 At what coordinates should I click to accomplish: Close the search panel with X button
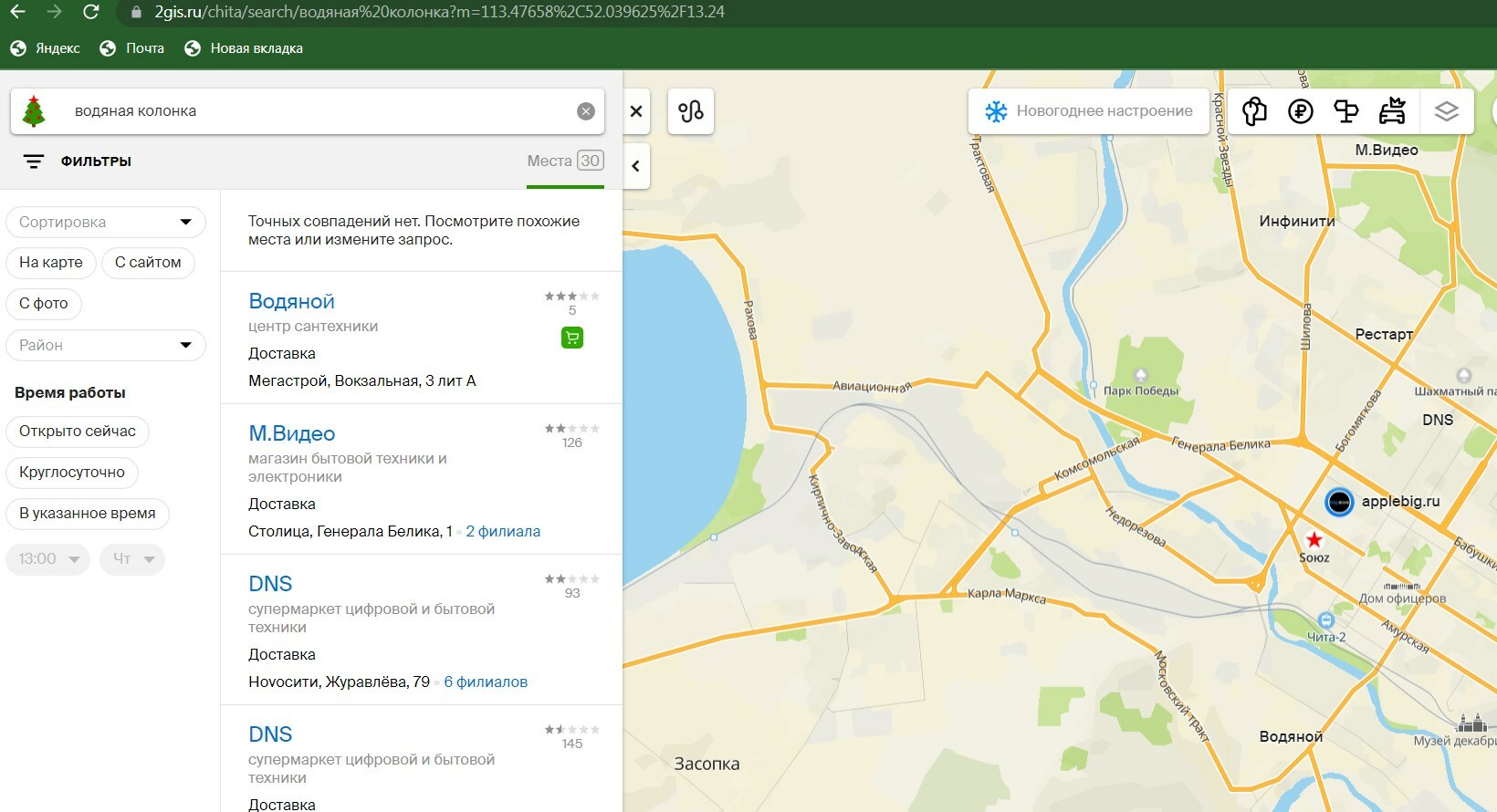click(636, 111)
